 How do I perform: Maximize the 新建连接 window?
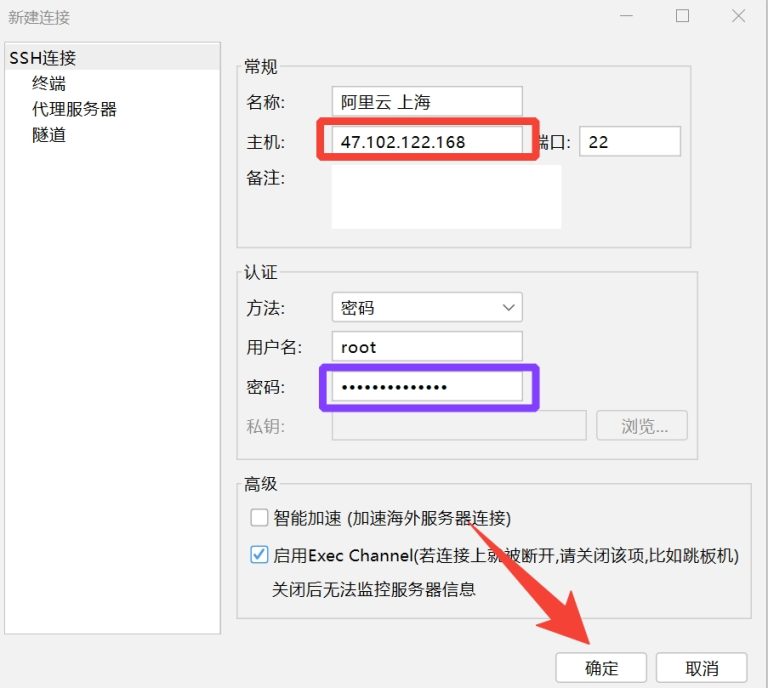click(x=682, y=16)
